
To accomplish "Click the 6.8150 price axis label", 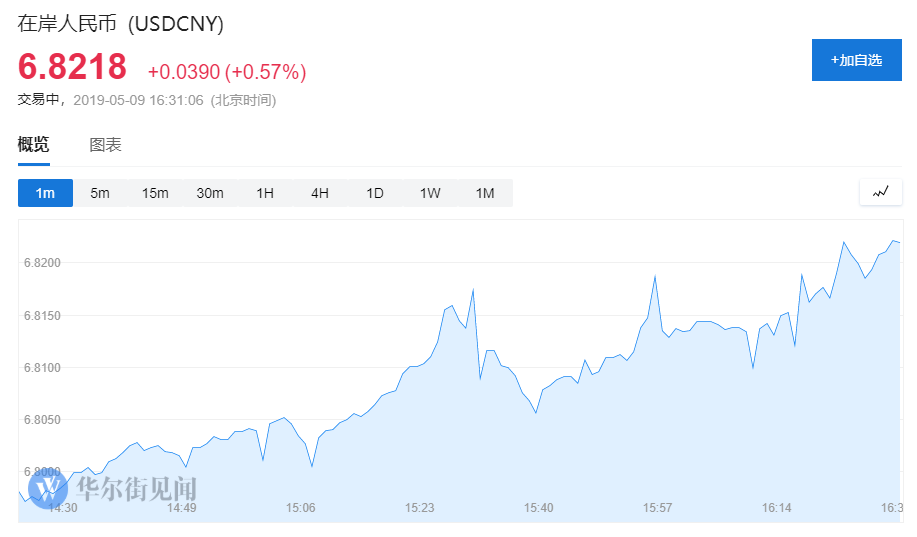I will [x=42, y=316].
